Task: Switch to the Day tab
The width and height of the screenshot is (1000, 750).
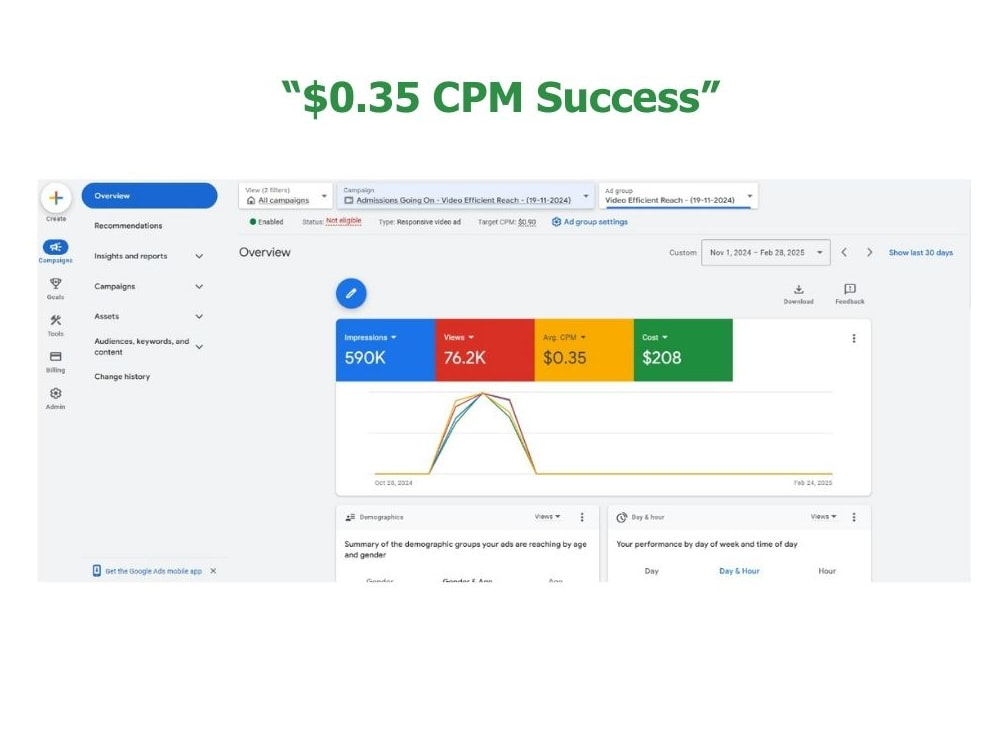Action: 651,571
